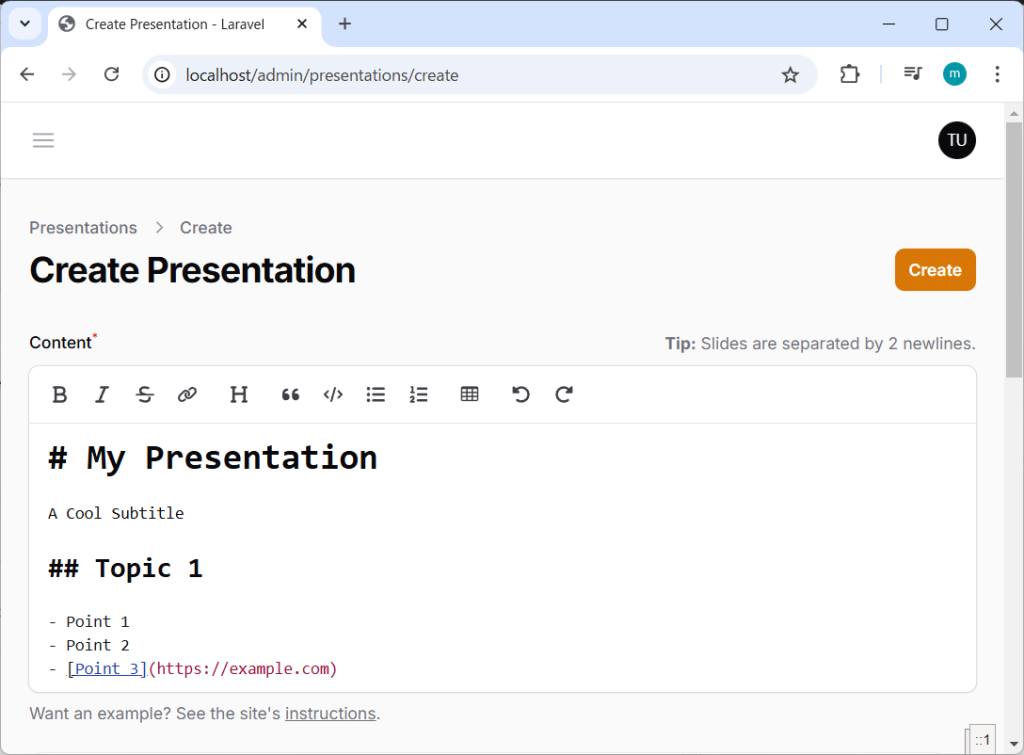Expand the browser tab search dropdown

click(25, 24)
